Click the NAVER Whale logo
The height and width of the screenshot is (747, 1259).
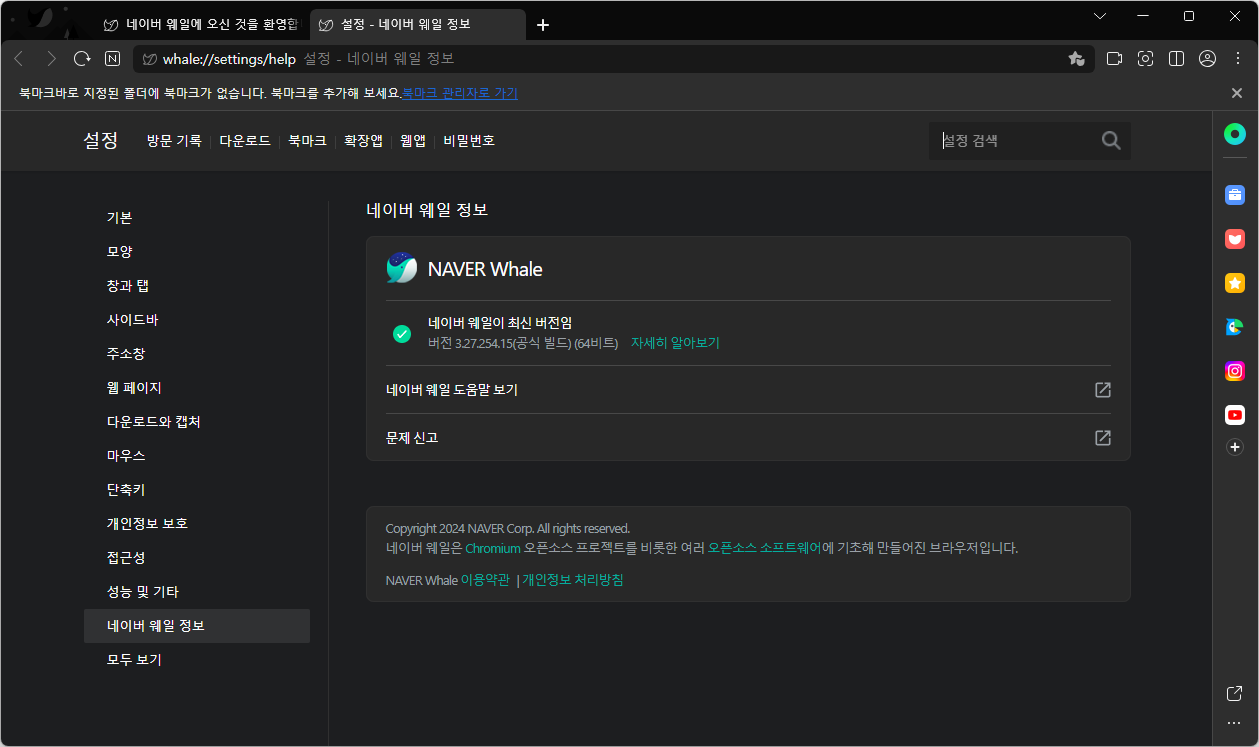(402, 268)
